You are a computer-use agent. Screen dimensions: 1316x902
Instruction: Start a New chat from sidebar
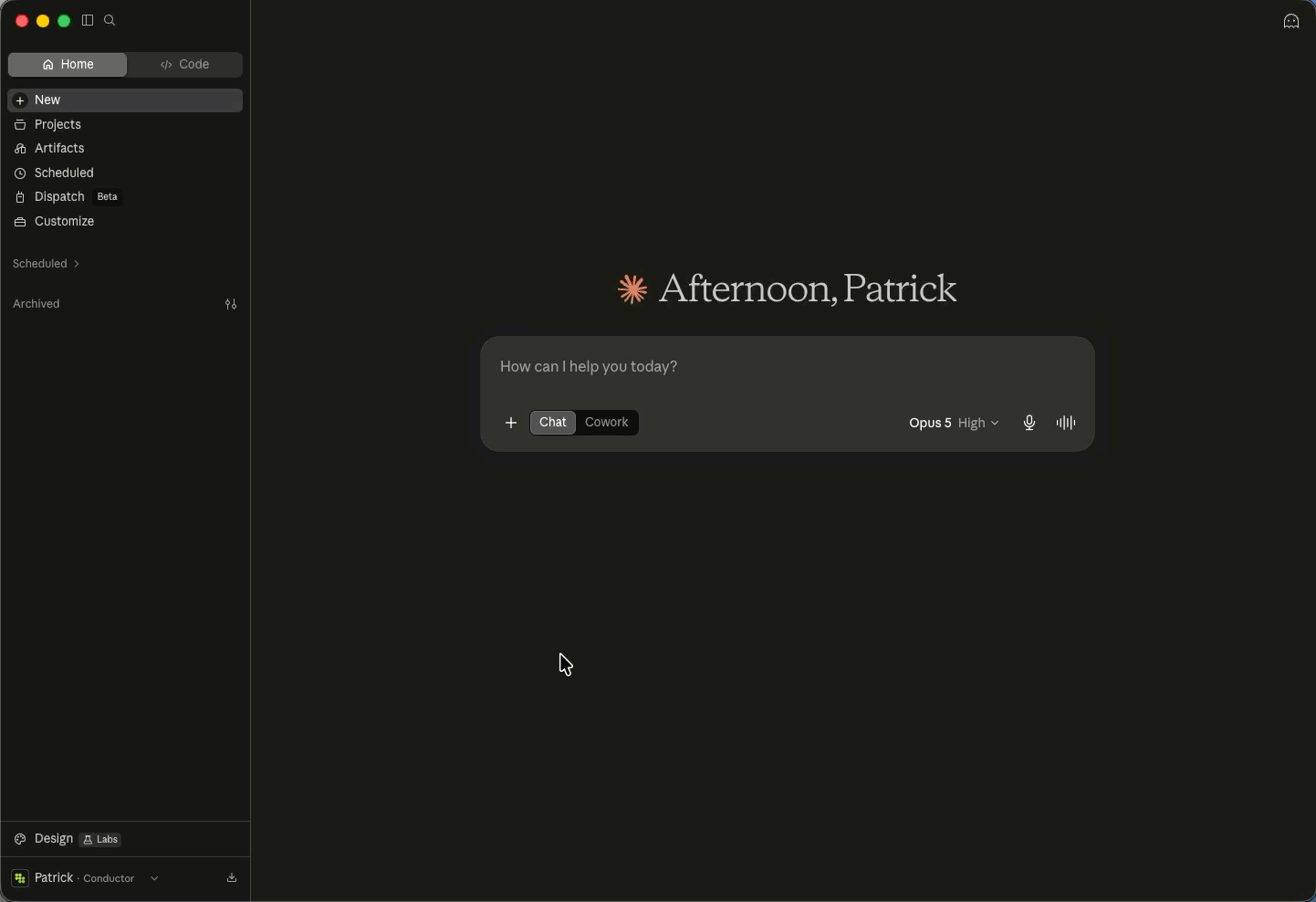pos(125,100)
